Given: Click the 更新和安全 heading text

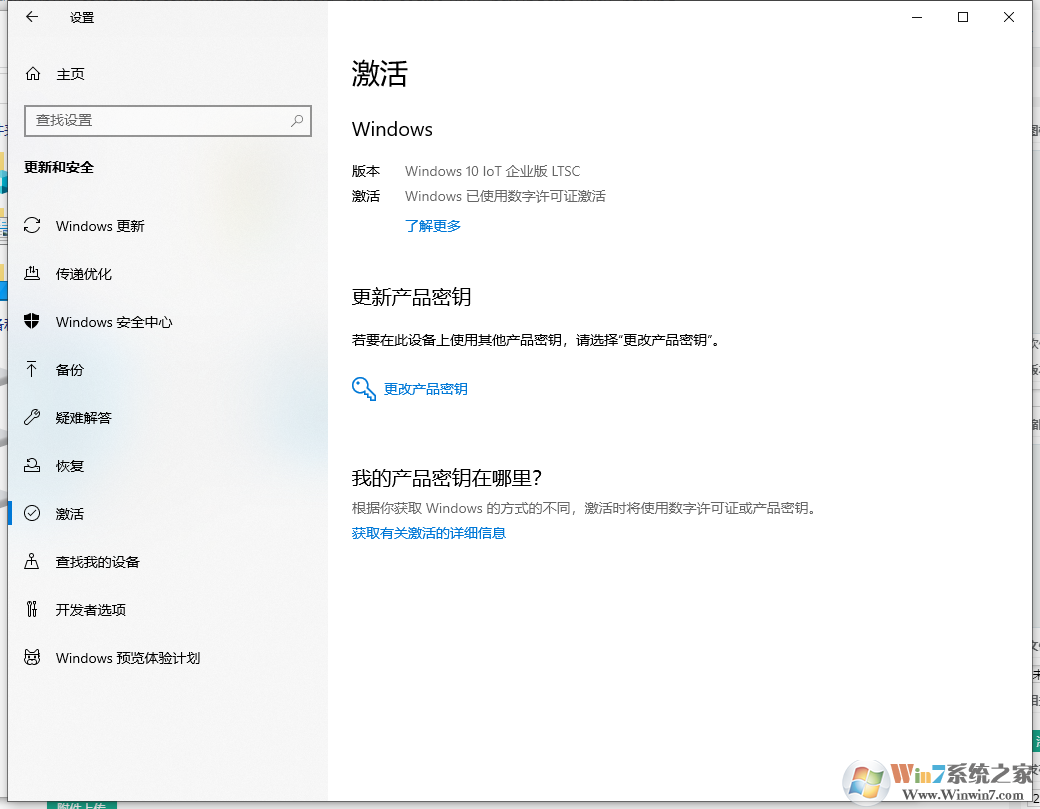Looking at the screenshot, I should tap(59, 167).
